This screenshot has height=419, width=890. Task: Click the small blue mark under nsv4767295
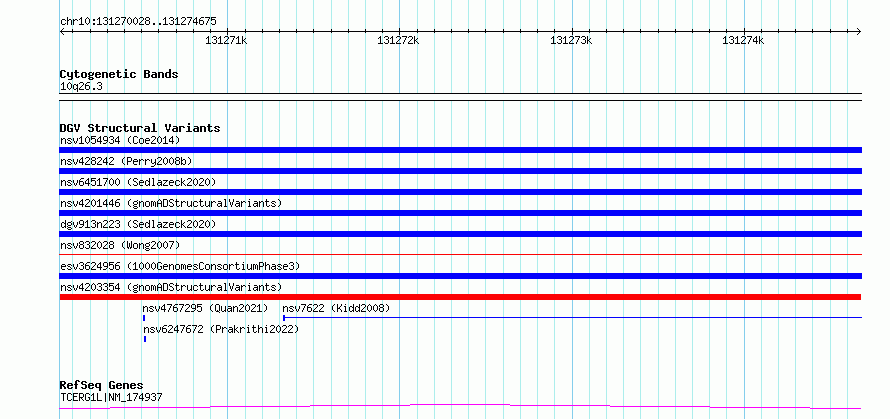pos(144,318)
